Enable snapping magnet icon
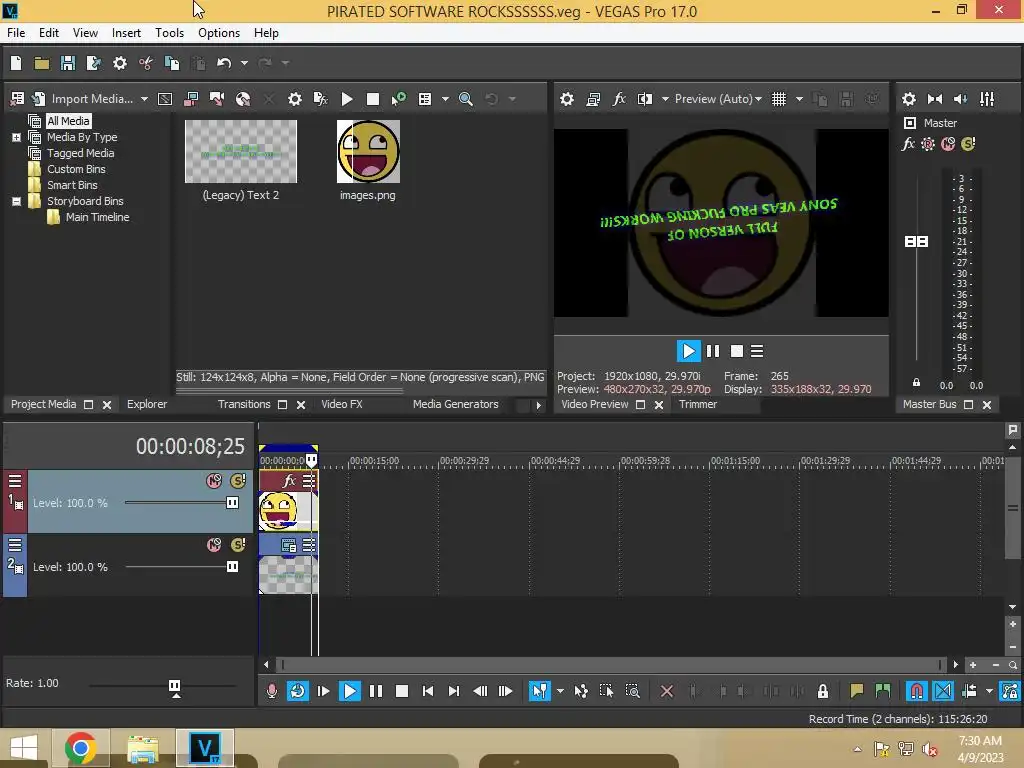The width and height of the screenshot is (1024, 768). pos(916,691)
